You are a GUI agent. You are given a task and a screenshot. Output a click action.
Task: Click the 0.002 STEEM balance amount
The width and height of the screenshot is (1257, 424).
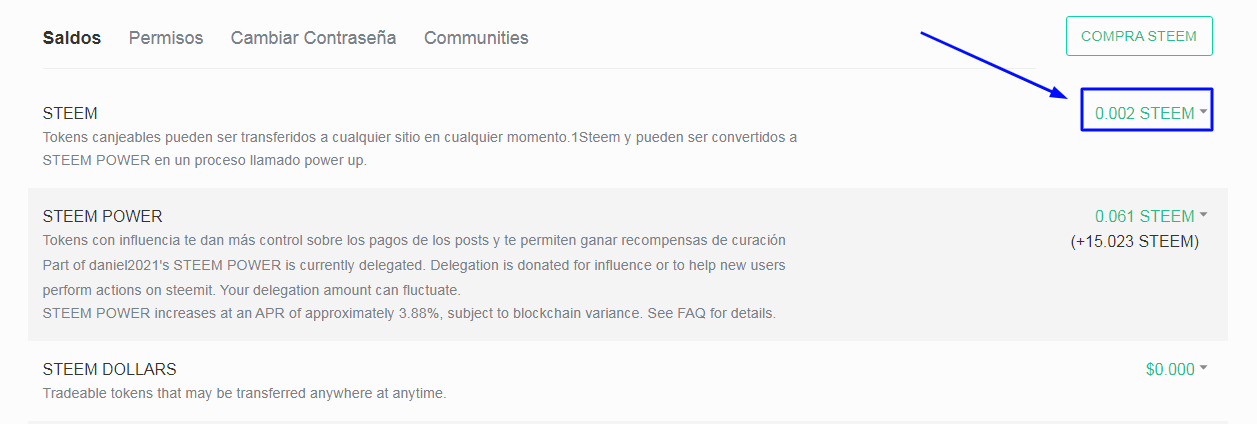click(1144, 113)
